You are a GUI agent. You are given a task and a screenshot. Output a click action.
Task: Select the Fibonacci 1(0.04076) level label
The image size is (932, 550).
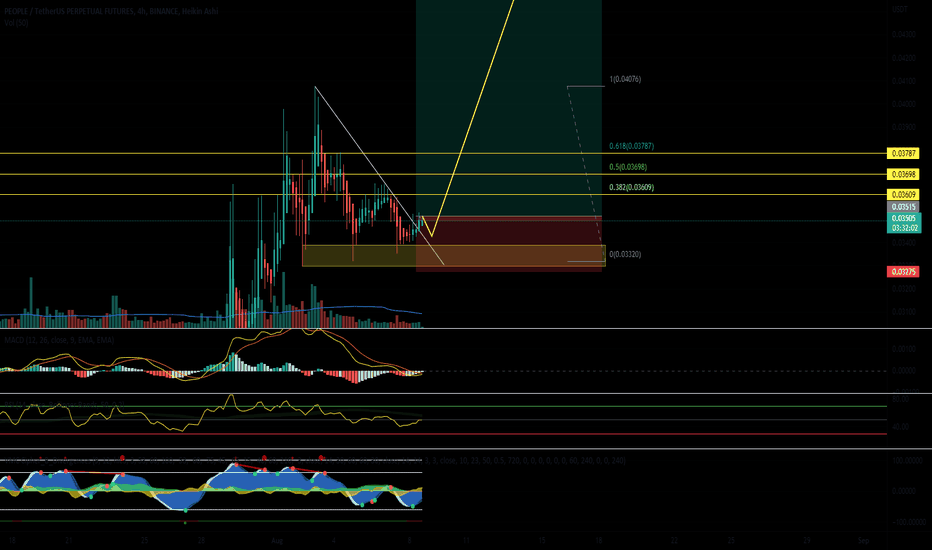[625, 79]
